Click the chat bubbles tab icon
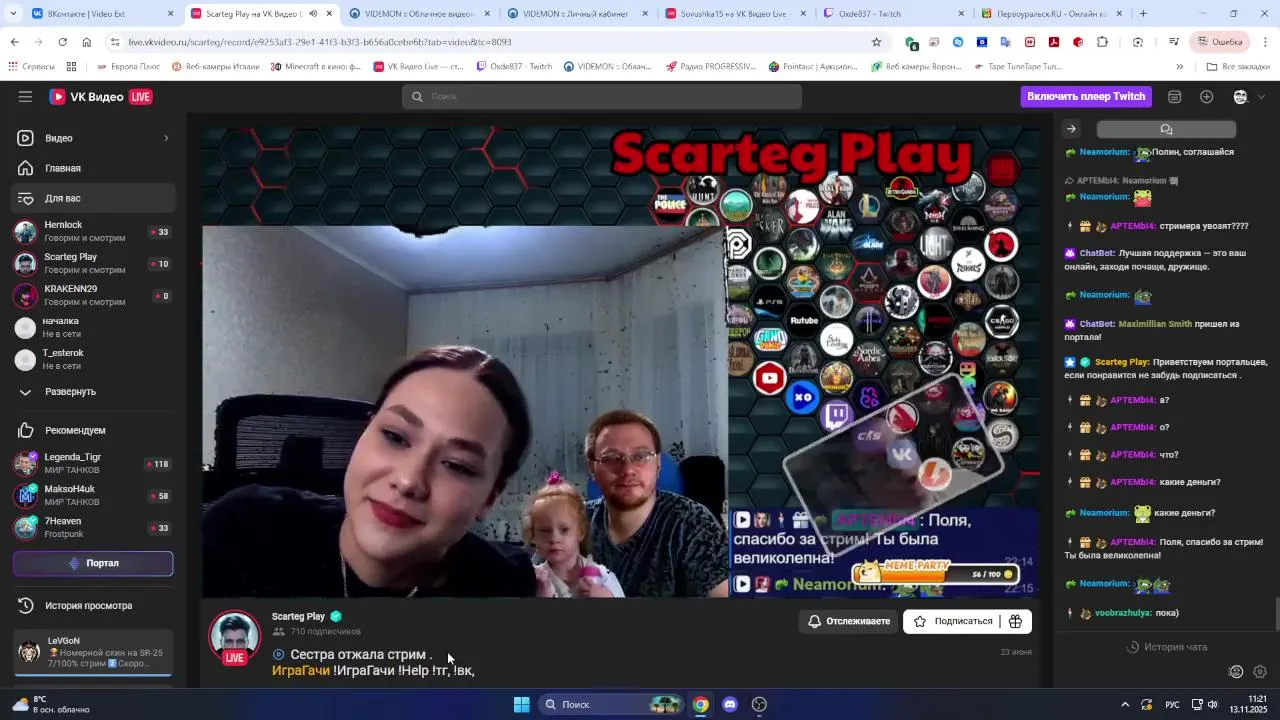 coord(1166,129)
